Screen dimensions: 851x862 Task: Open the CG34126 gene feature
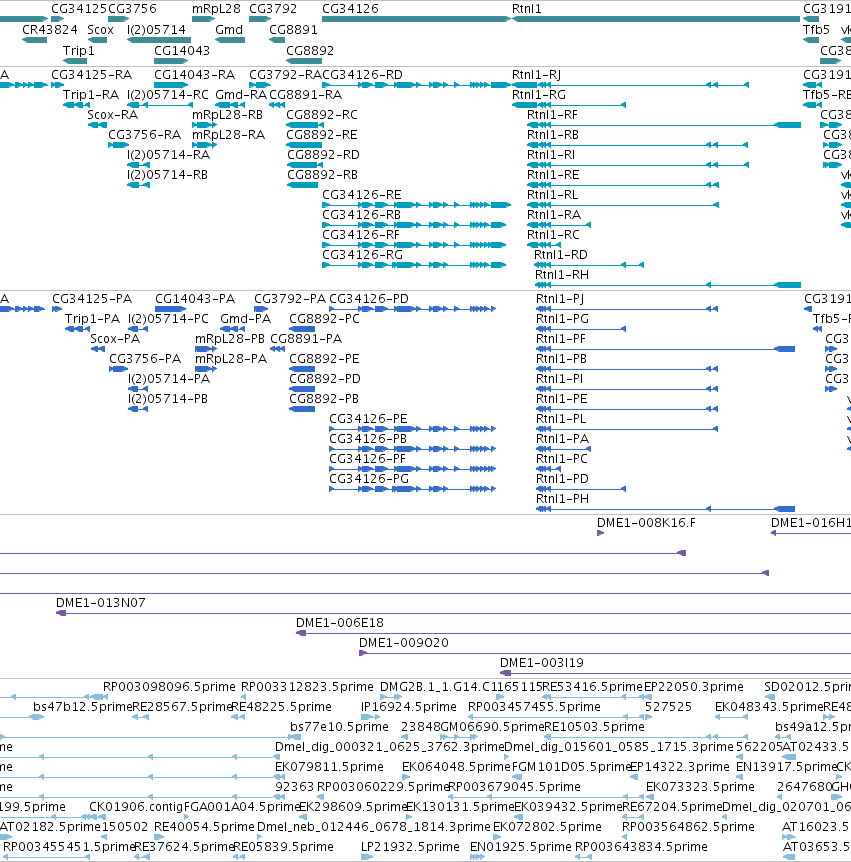(416, 19)
